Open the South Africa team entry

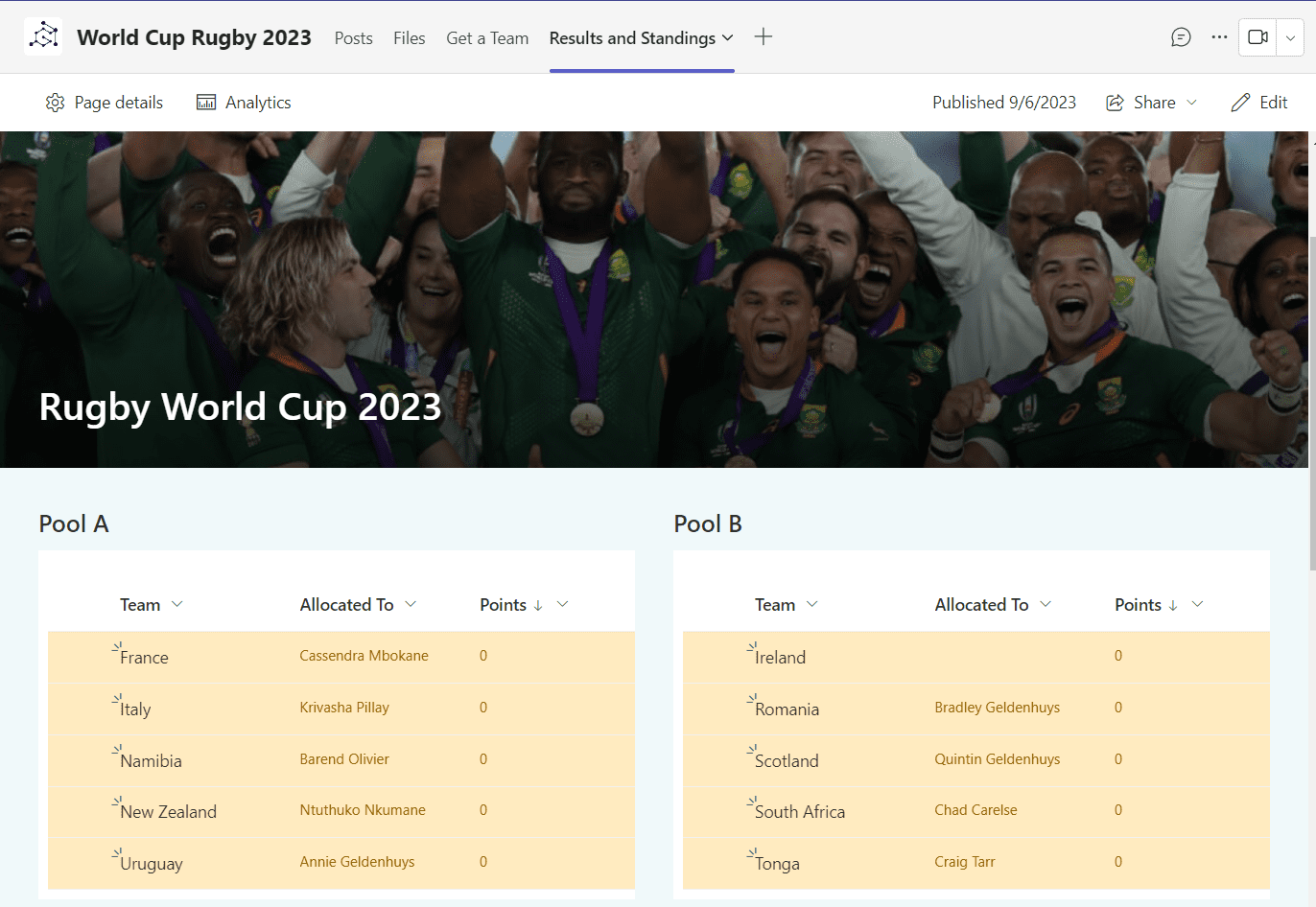coord(800,812)
